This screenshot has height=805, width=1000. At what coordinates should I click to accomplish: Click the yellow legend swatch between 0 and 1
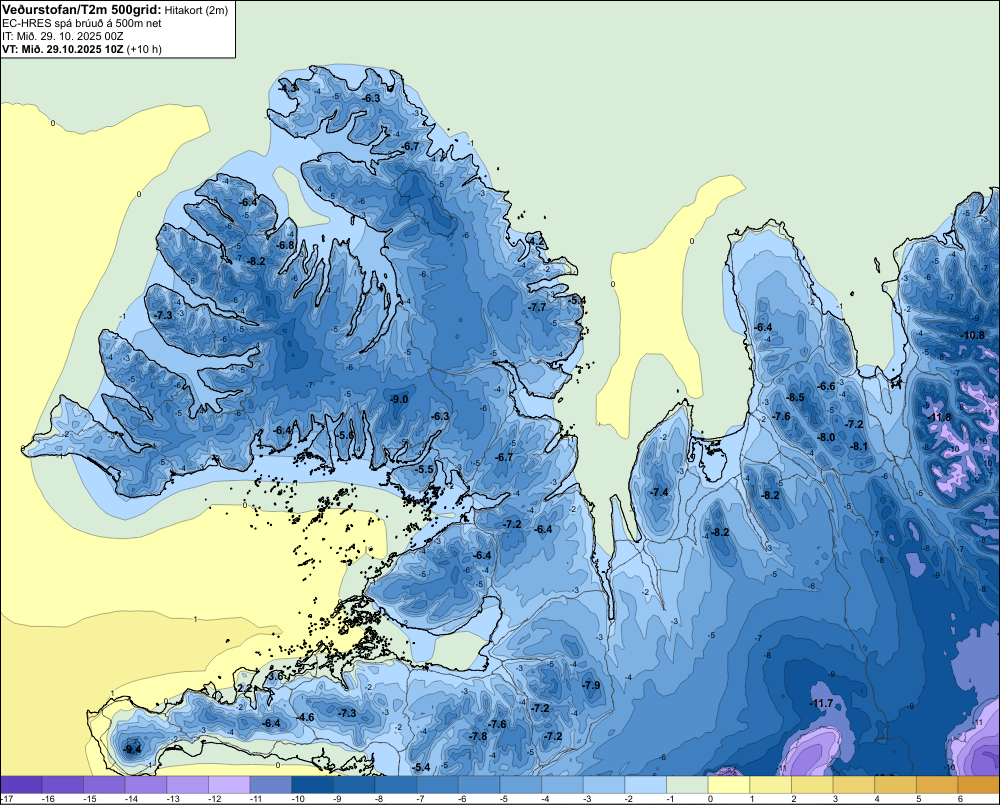pos(729,785)
